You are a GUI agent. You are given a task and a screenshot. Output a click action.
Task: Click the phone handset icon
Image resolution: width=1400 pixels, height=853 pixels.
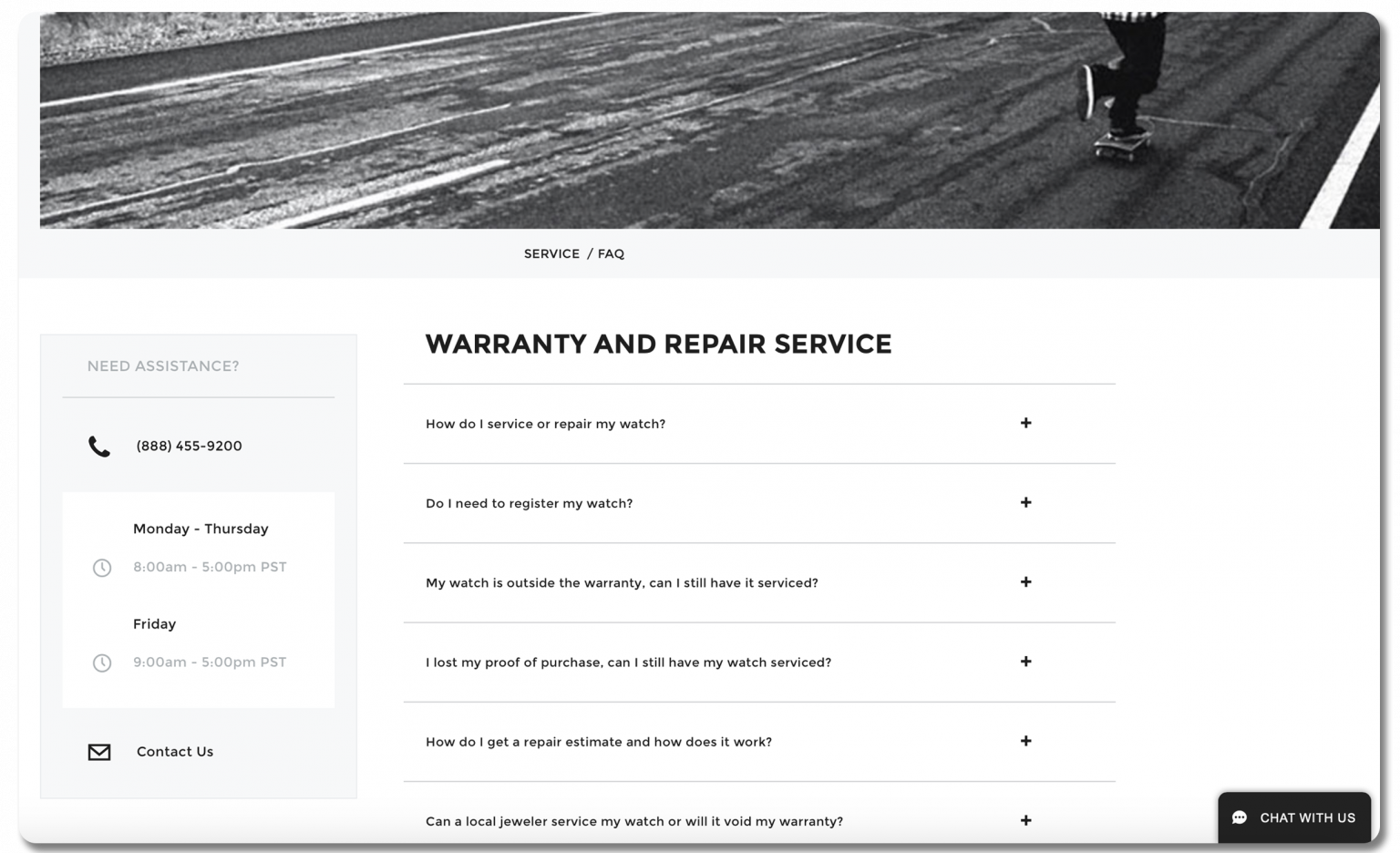click(x=98, y=446)
